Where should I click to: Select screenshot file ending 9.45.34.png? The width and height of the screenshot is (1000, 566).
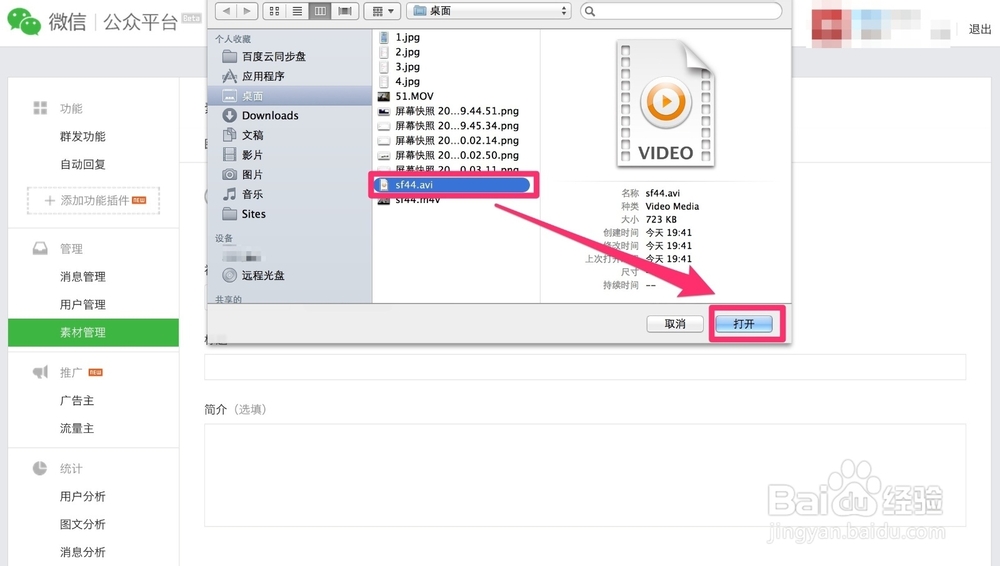coord(455,125)
